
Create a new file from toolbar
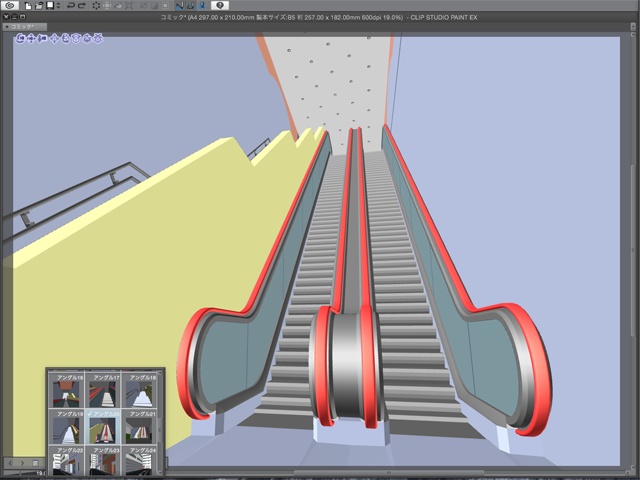click(29, 6)
